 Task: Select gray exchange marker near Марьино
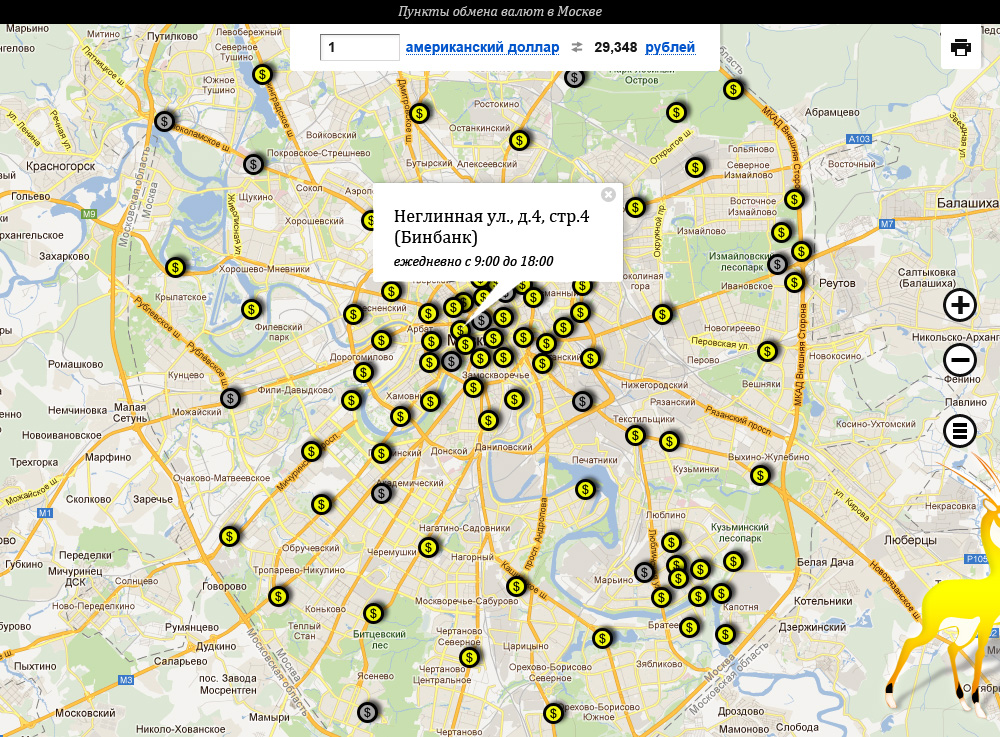point(645,572)
